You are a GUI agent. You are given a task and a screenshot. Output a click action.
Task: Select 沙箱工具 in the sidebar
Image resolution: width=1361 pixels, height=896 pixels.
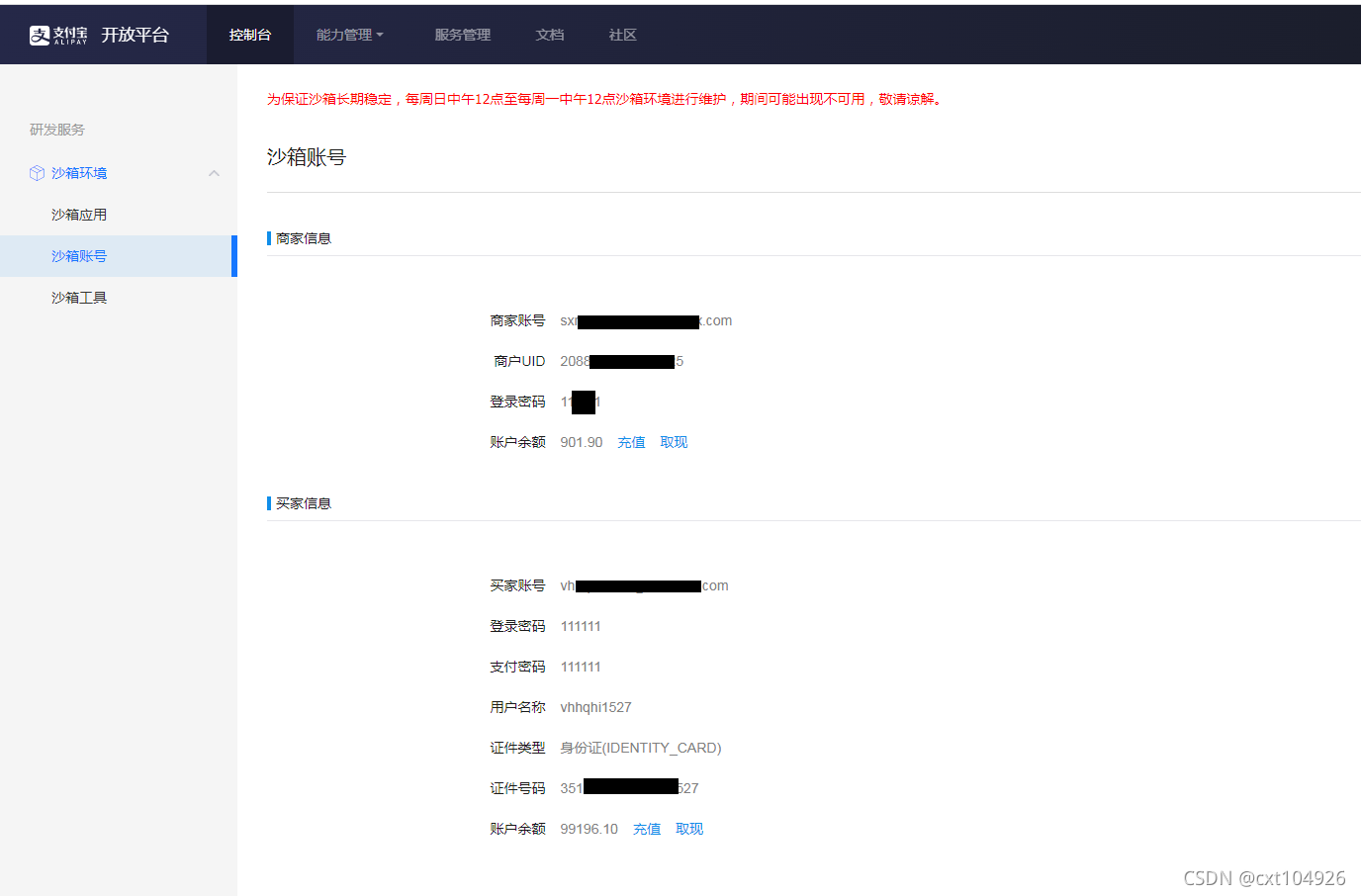79,298
